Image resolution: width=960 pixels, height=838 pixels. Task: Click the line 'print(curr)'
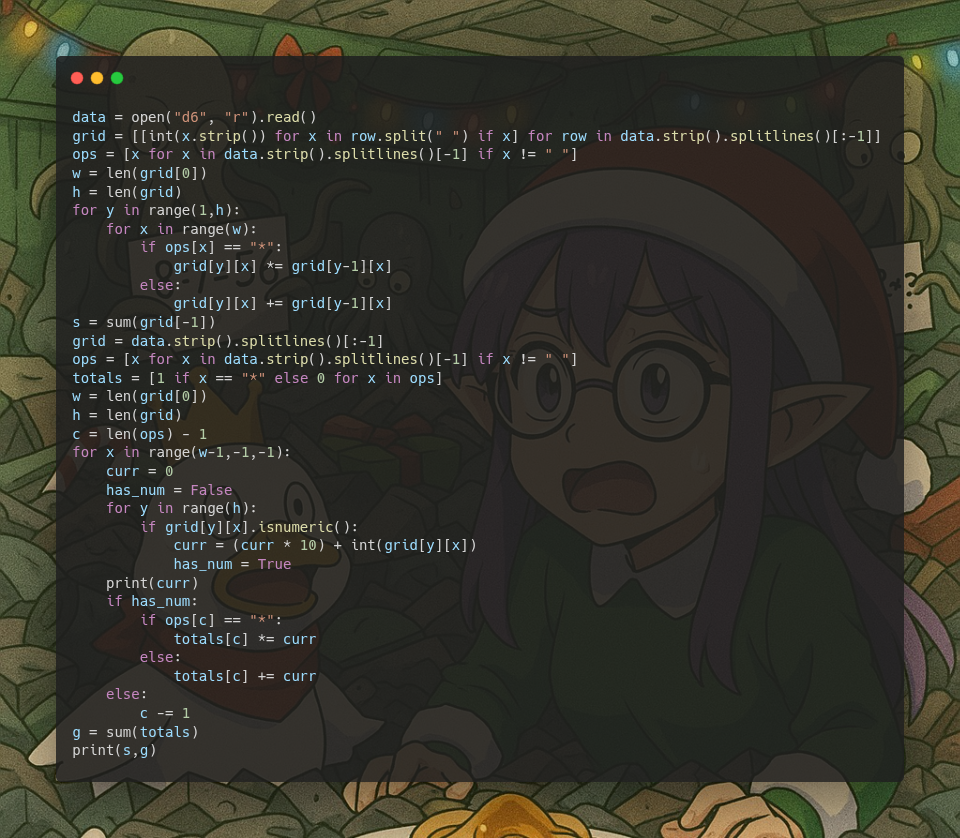tap(152, 583)
